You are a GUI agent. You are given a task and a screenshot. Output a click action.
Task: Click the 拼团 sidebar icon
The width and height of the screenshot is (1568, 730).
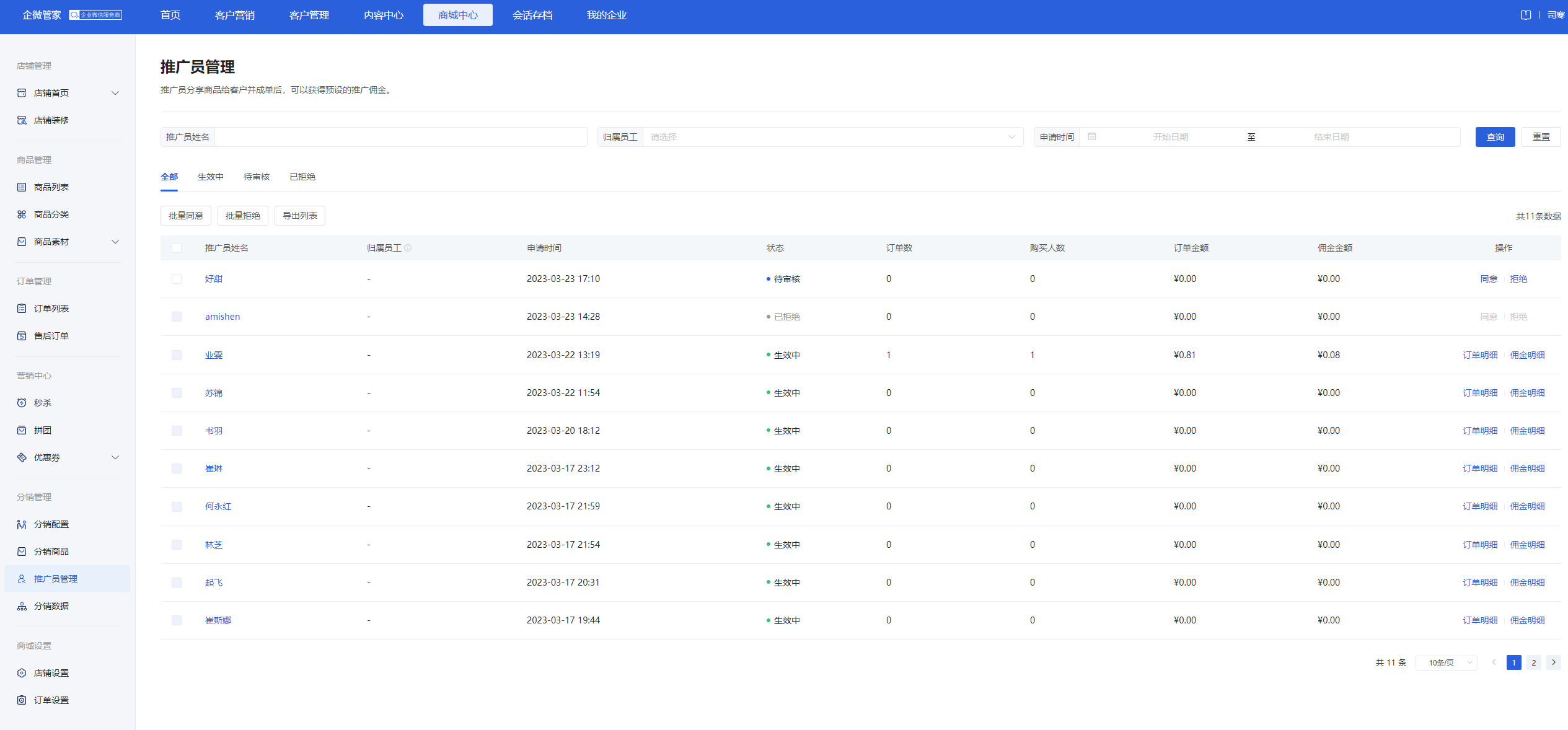click(22, 430)
